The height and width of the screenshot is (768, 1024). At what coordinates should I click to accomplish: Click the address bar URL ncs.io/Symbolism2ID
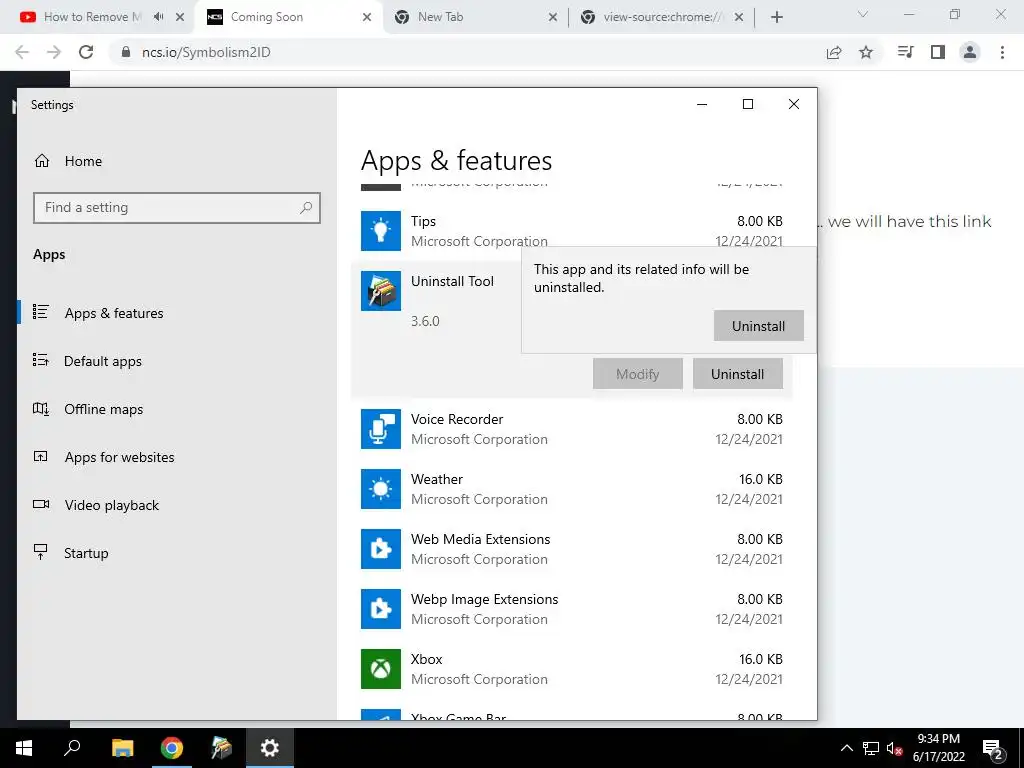coord(206,52)
